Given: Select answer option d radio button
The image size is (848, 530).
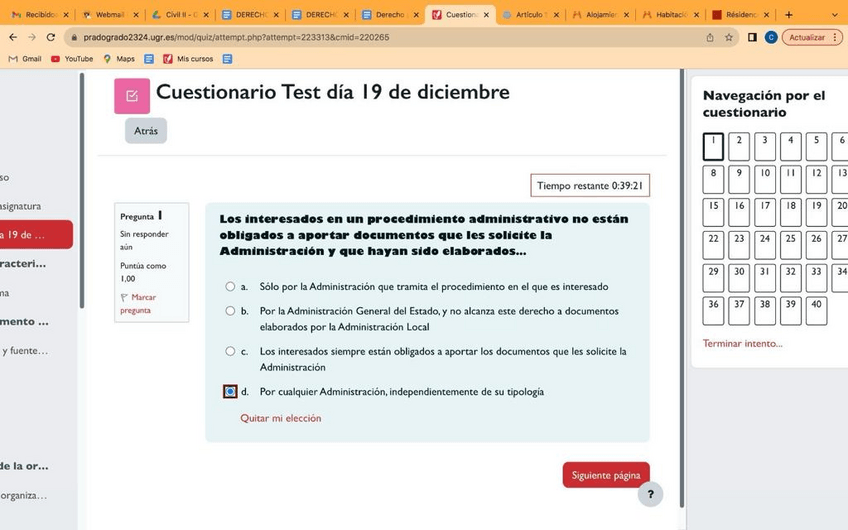Looking at the screenshot, I should point(230,392).
